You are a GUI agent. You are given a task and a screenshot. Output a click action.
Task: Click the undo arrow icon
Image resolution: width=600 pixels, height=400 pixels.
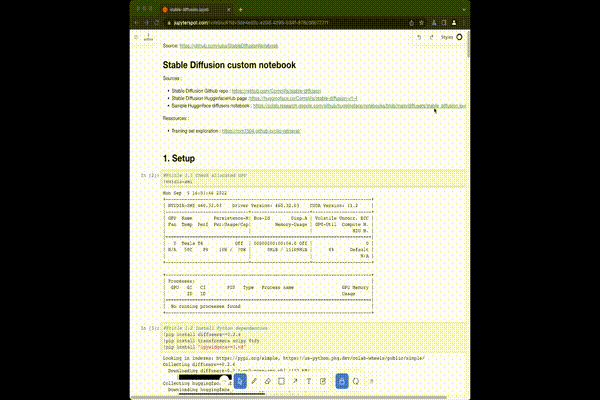pyautogui.click(x=419, y=38)
